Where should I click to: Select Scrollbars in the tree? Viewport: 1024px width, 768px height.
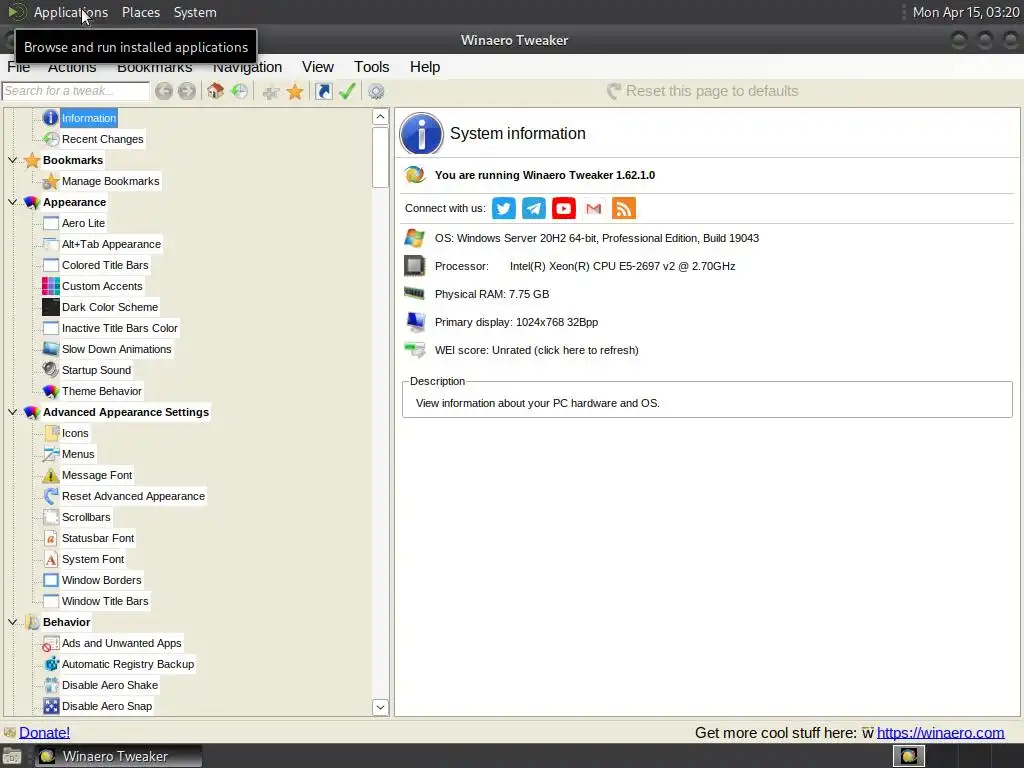[86, 517]
